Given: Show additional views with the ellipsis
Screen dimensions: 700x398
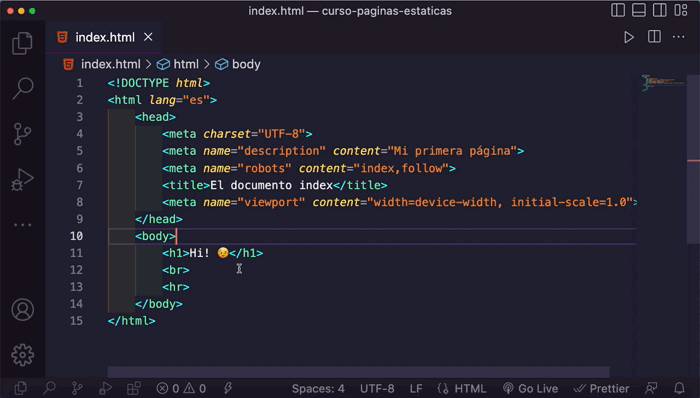Looking at the screenshot, I should (x=22, y=225).
